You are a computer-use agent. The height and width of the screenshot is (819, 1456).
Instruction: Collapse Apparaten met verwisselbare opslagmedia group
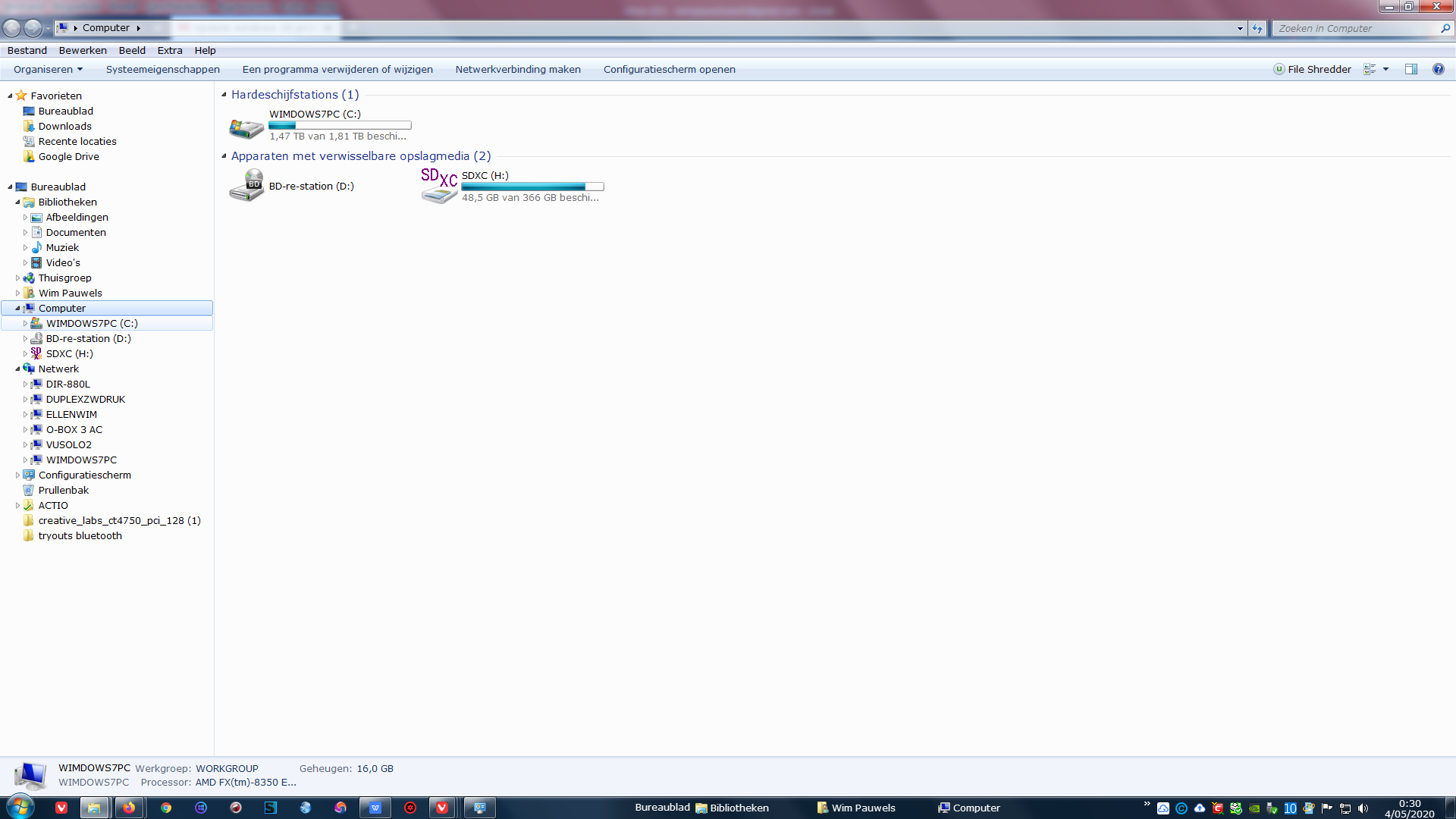(224, 156)
